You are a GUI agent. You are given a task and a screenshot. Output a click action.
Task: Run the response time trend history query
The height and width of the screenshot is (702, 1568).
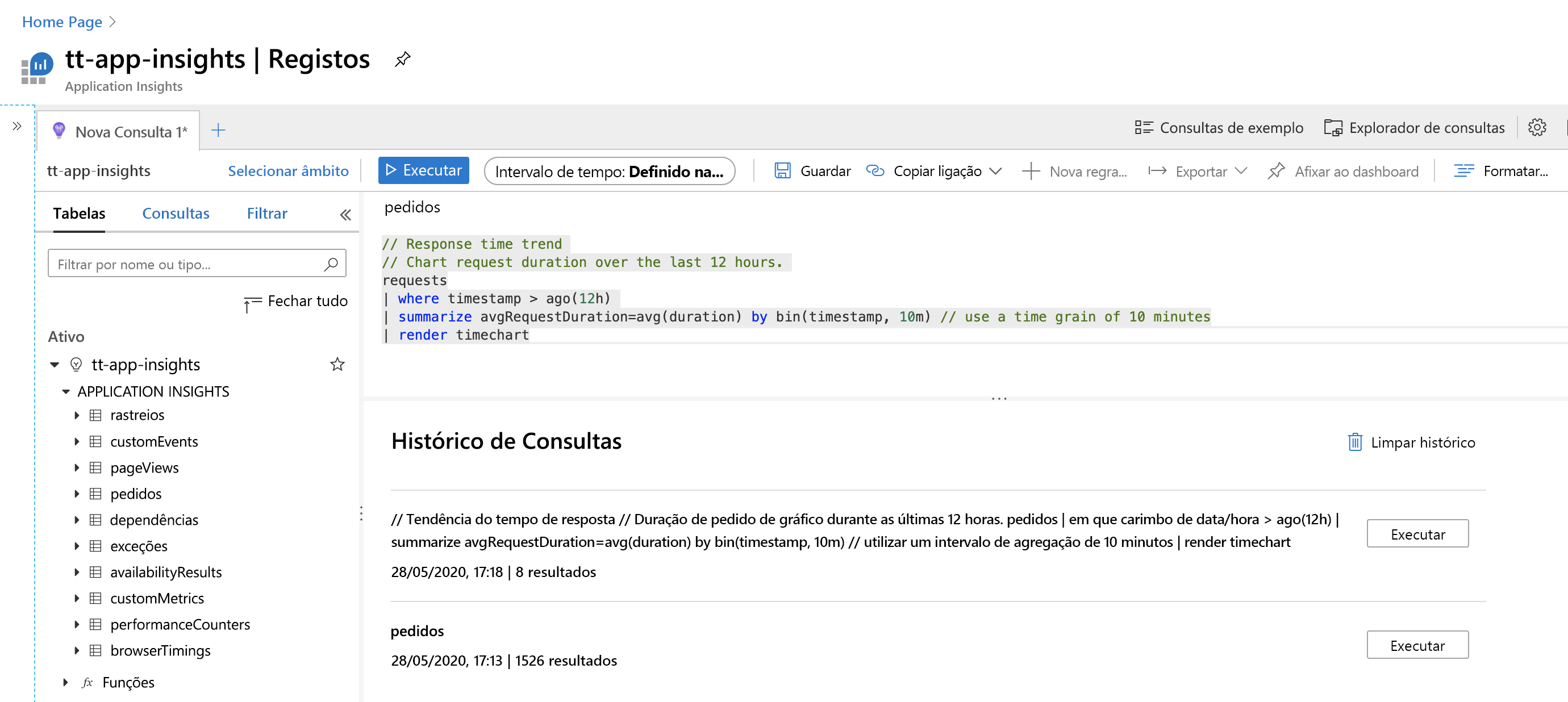(1417, 534)
